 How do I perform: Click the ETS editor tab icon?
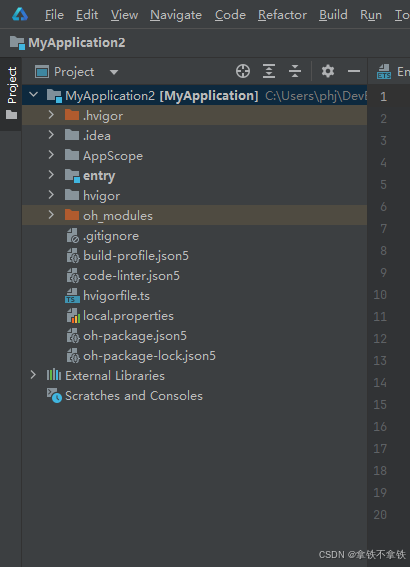coord(384,71)
